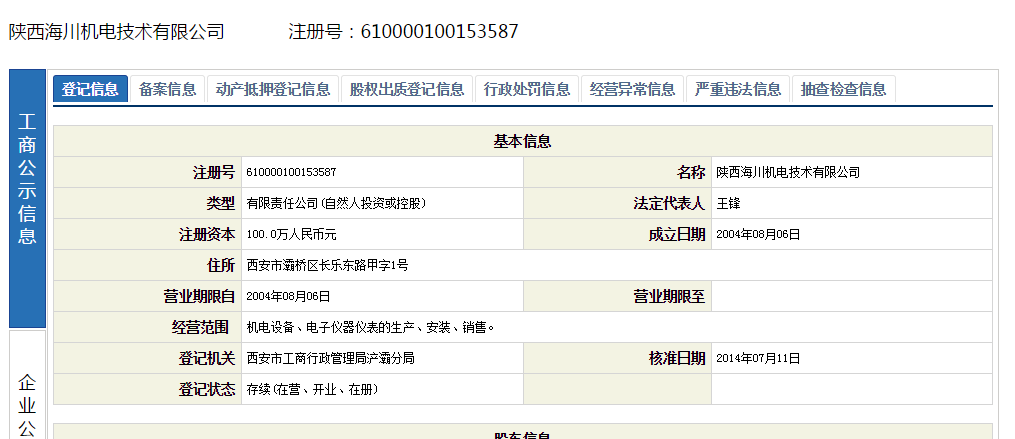Click the 住所 address value
Viewport: 1015px width, 439px height.
click(x=327, y=265)
